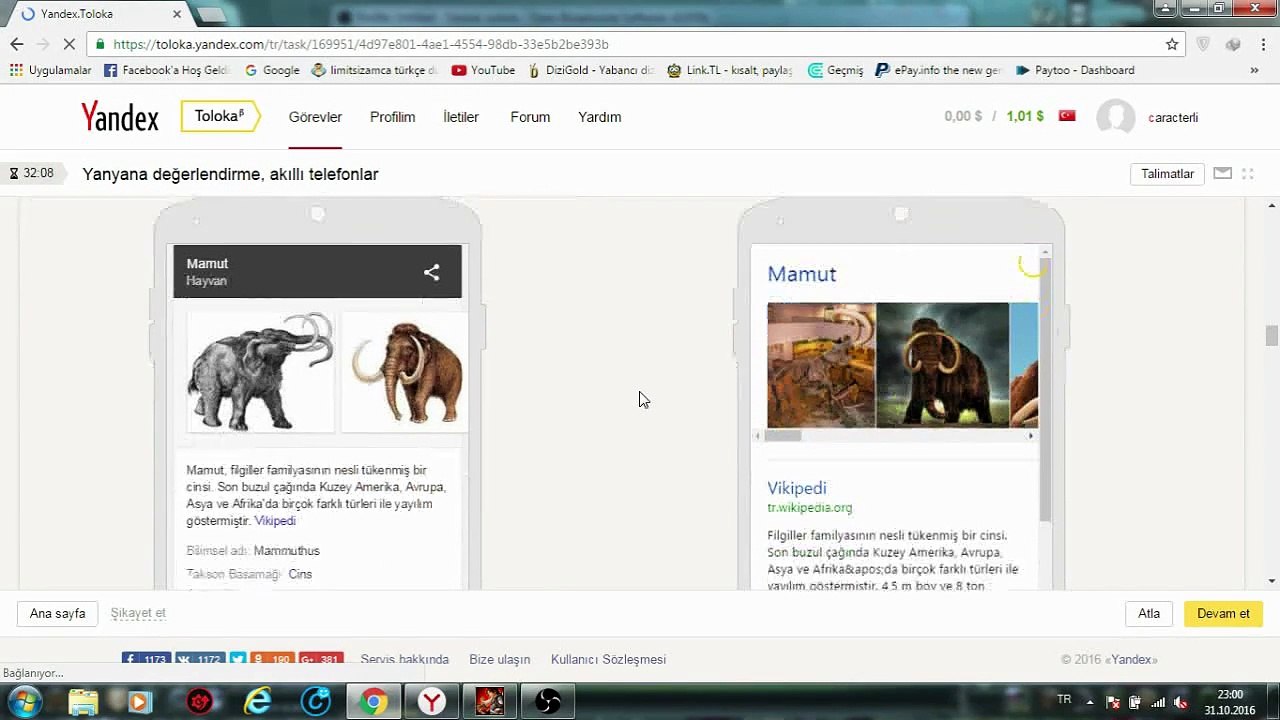The height and width of the screenshot is (720, 1280).
Task: Share via the Twitter bird button
Action: (x=237, y=659)
